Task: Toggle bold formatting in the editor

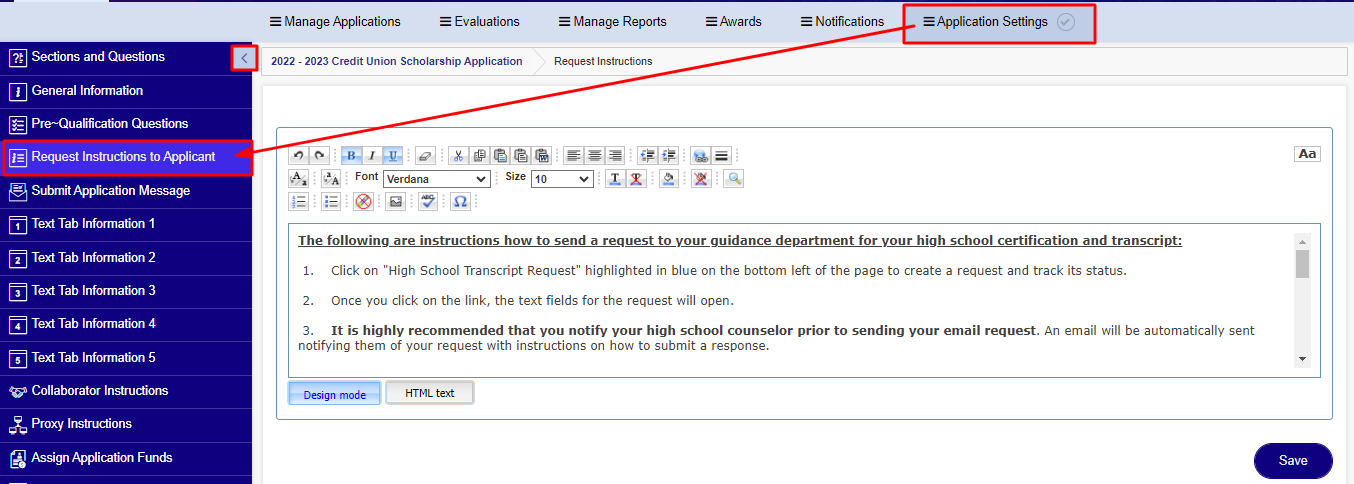Action: point(352,156)
